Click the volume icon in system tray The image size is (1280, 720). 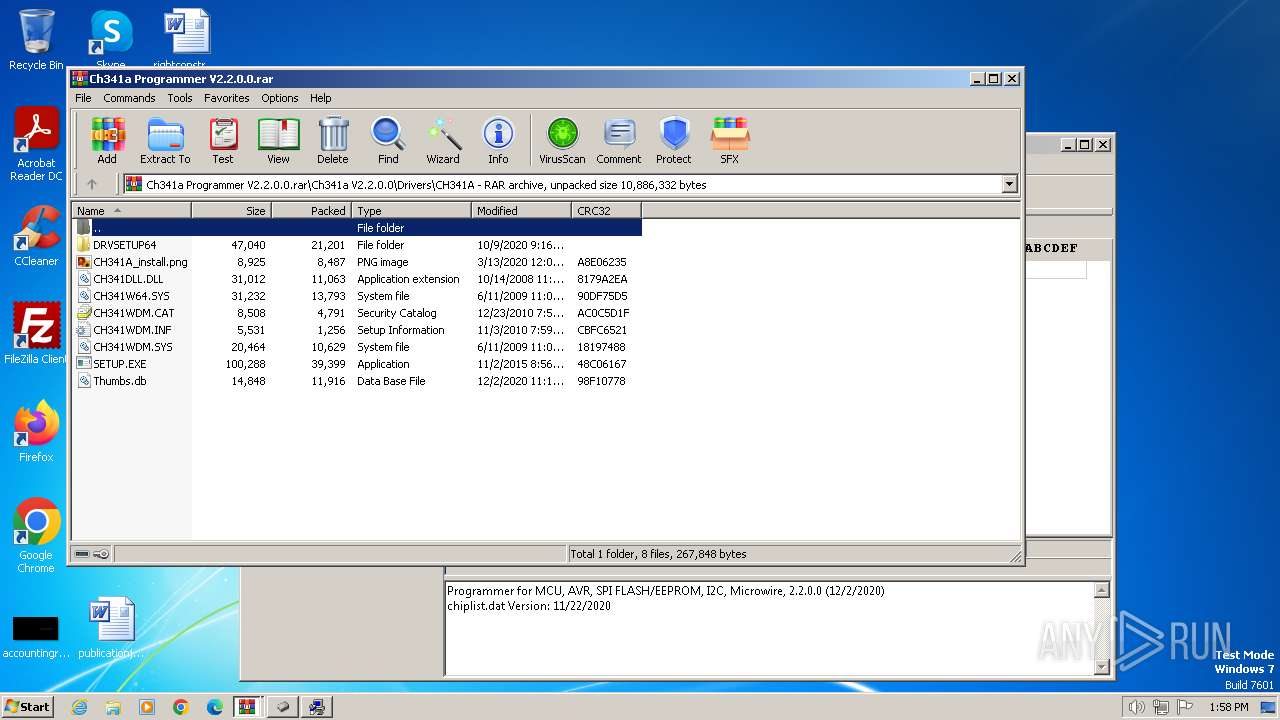click(1136, 707)
